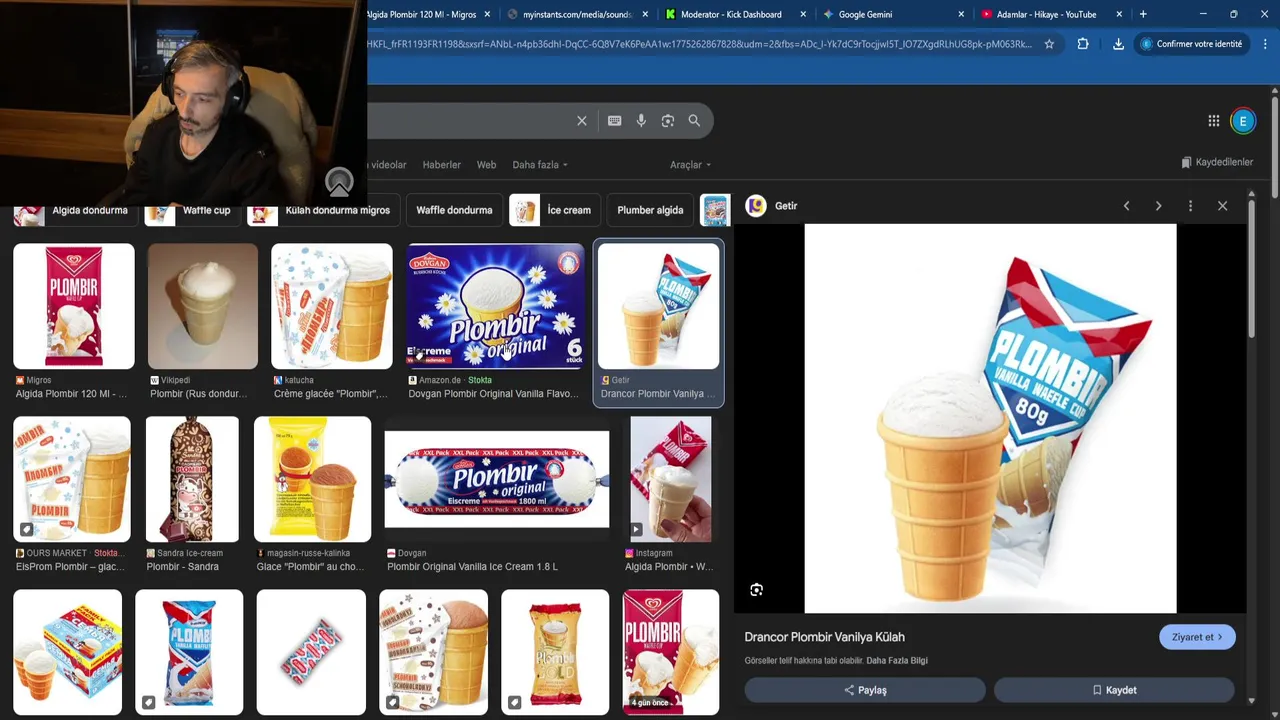Open the Haberler search tab
The image size is (1280, 720).
(442, 165)
